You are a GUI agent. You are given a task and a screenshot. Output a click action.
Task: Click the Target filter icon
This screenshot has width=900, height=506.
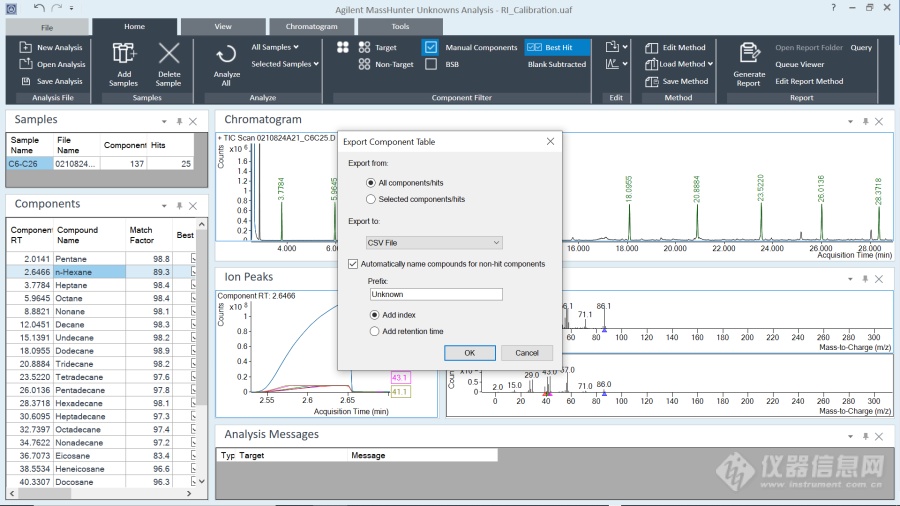click(364, 47)
